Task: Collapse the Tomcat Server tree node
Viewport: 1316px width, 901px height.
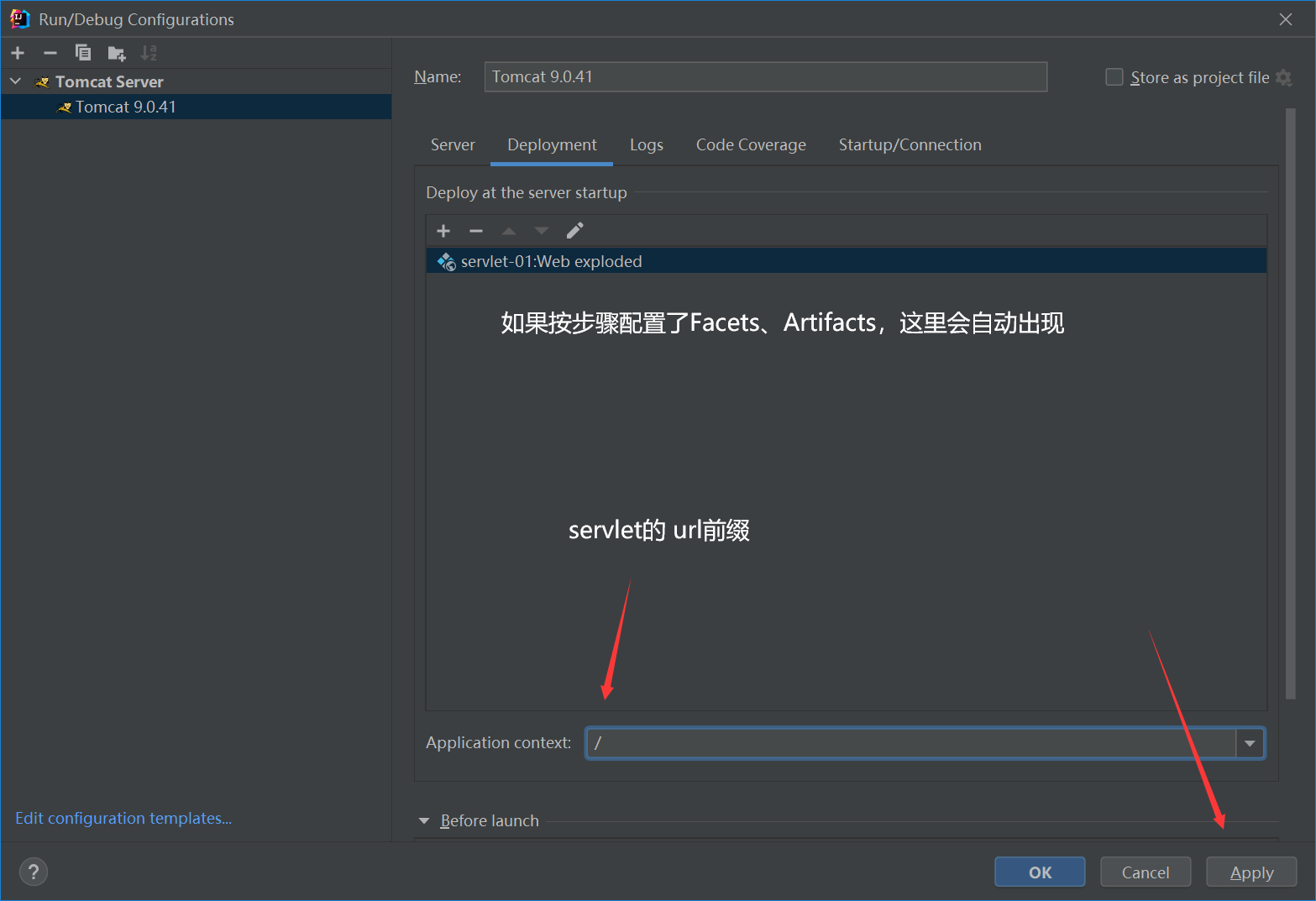Action: pyautogui.click(x=16, y=81)
